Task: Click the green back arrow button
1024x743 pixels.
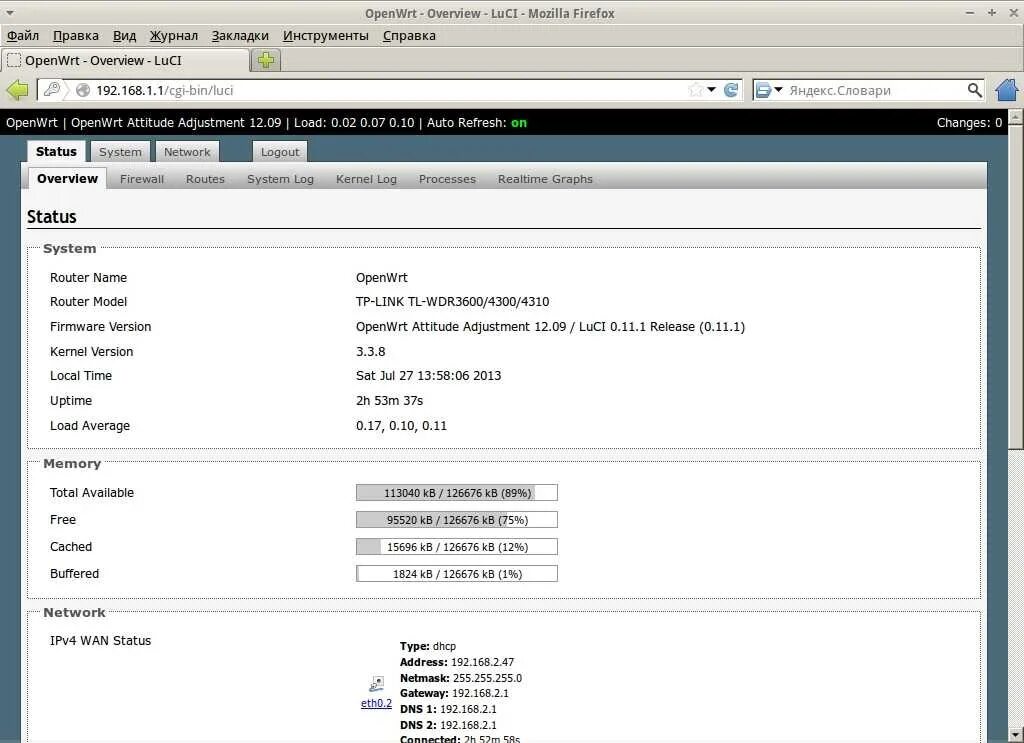Action: [17, 90]
